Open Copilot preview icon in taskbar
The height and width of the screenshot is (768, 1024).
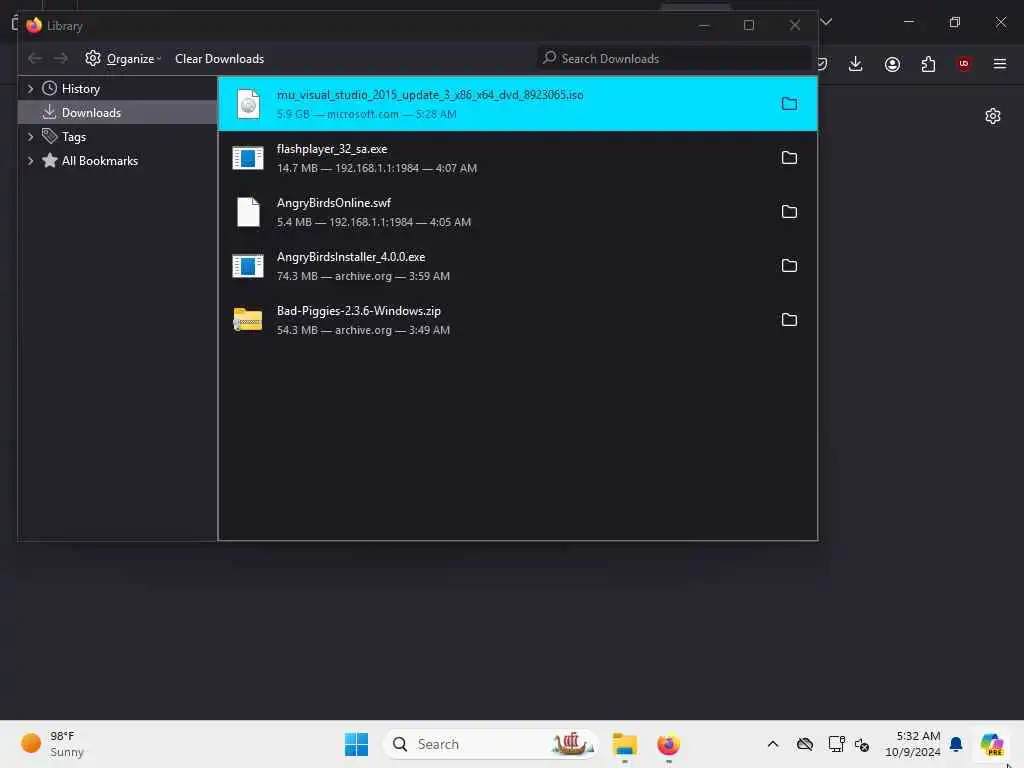click(992, 744)
